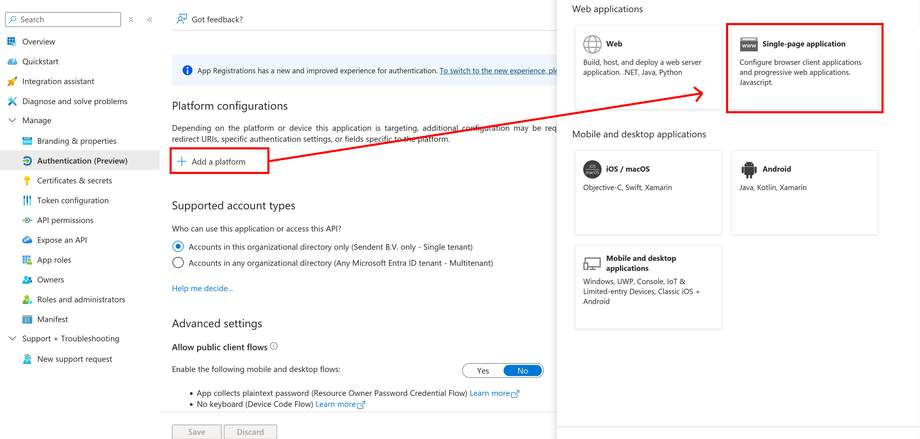
Task: Collapse the sidebar menu with chevrons
Action: [x=150, y=20]
